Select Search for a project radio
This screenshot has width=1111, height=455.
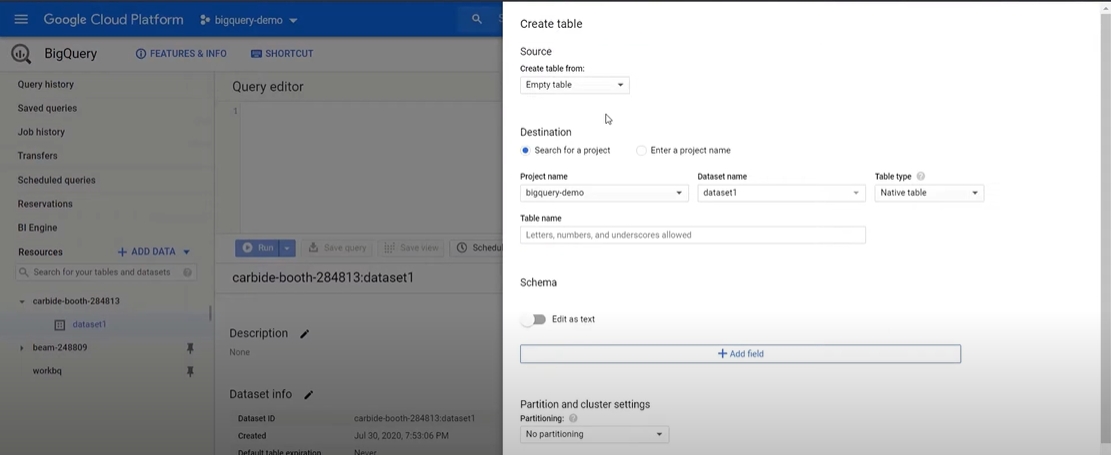click(x=525, y=150)
